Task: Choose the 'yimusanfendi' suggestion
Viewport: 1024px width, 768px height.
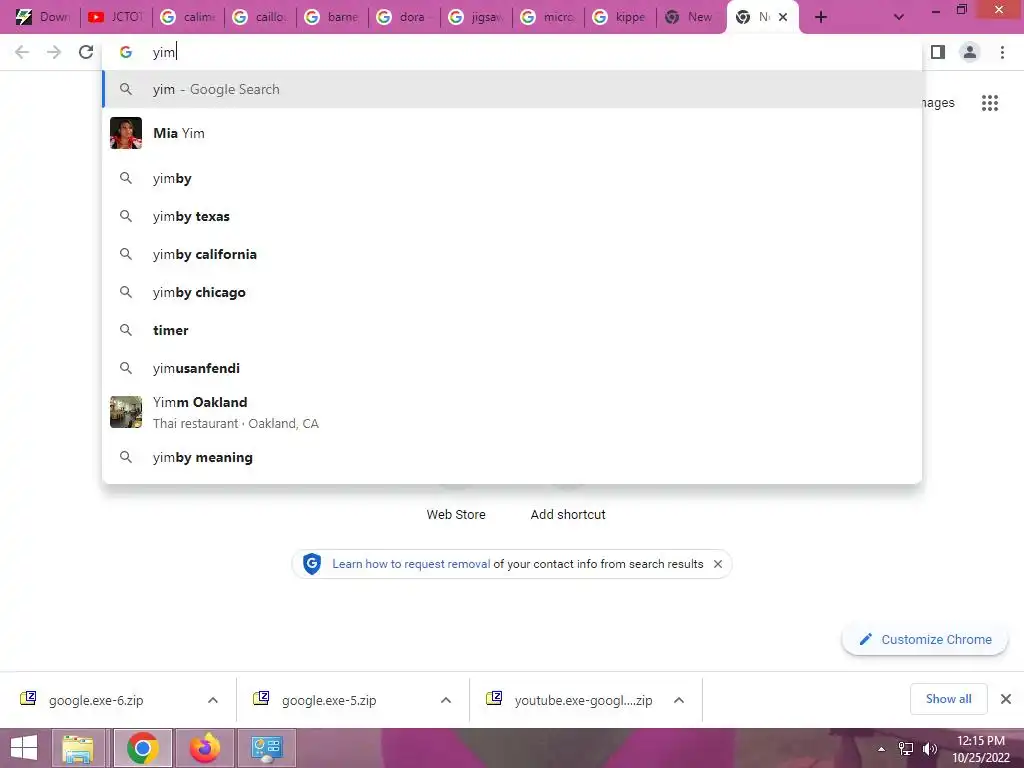Action: click(x=512, y=368)
